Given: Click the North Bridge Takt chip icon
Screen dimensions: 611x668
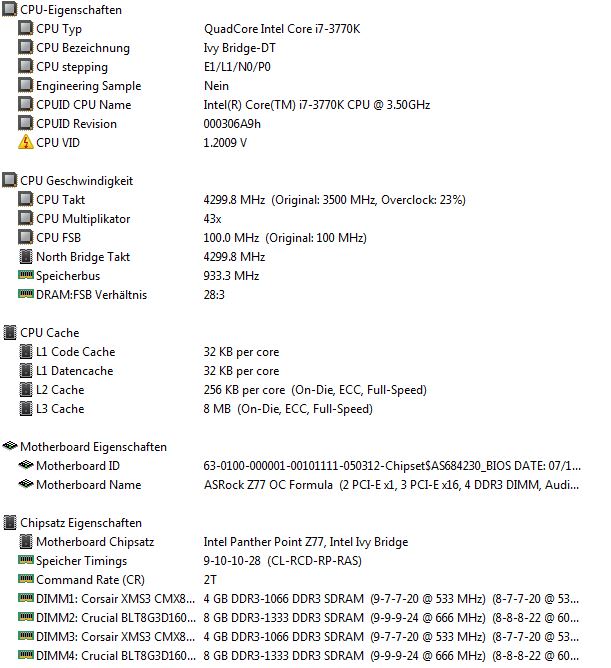Looking at the screenshot, I should point(26,256).
